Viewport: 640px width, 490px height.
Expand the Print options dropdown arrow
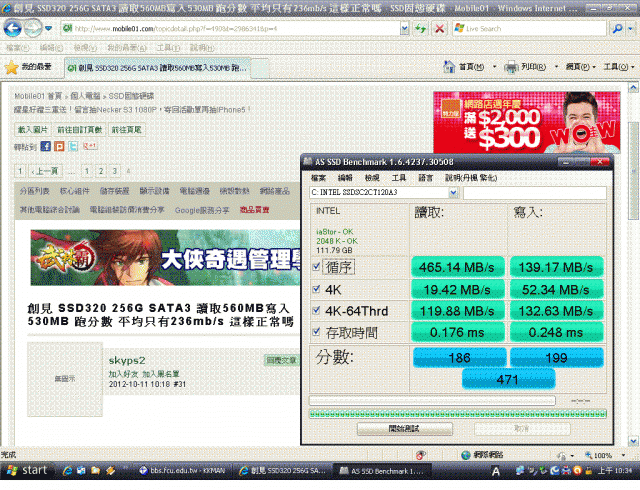point(556,67)
